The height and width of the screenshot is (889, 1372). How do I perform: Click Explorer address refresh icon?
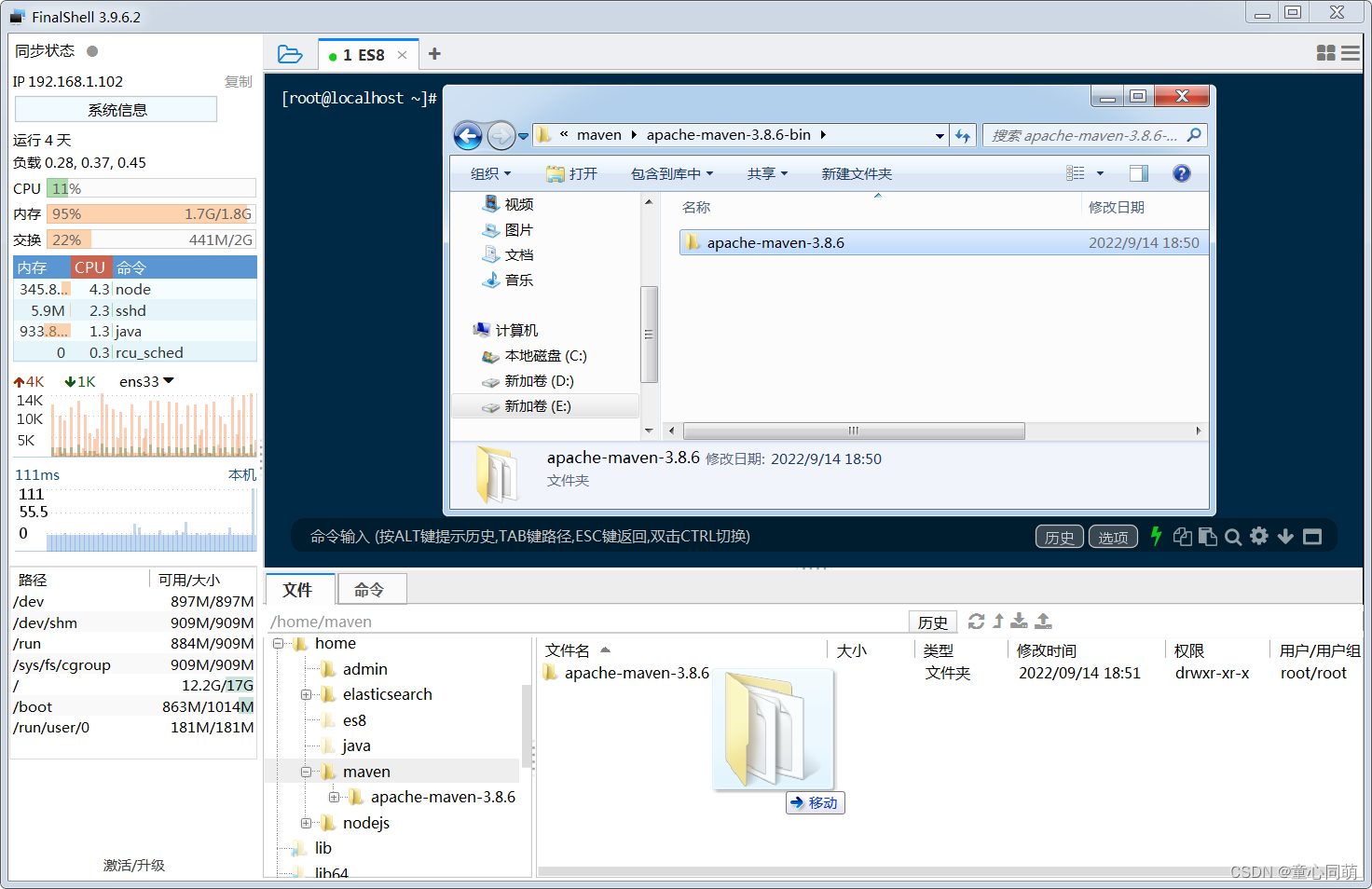pos(963,136)
